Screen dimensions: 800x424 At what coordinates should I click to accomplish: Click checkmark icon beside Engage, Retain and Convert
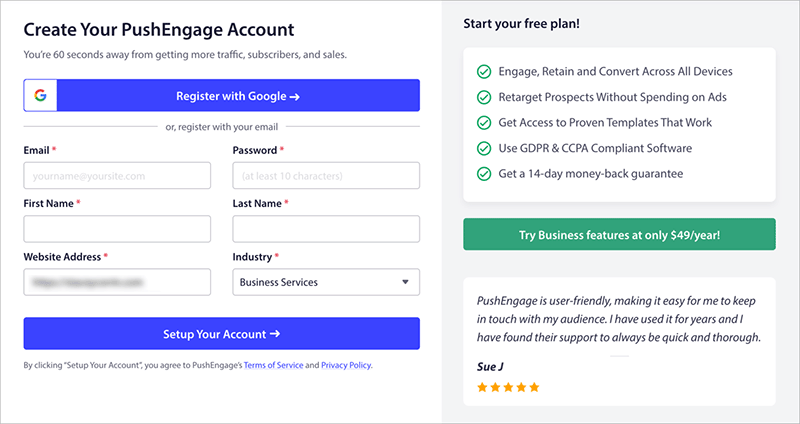pos(484,72)
